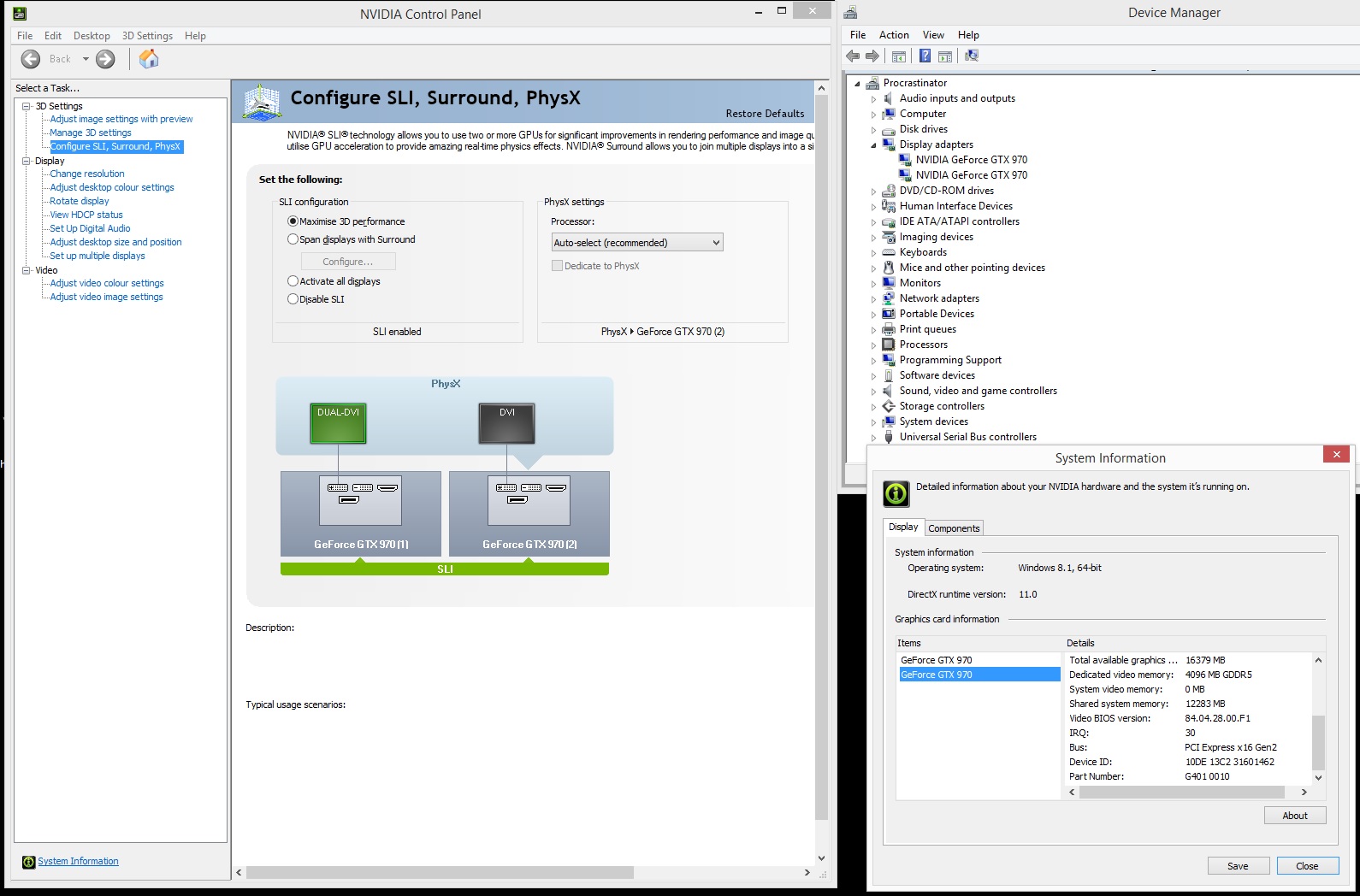Select Span displays with Surround option

click(x=293, y=239)
